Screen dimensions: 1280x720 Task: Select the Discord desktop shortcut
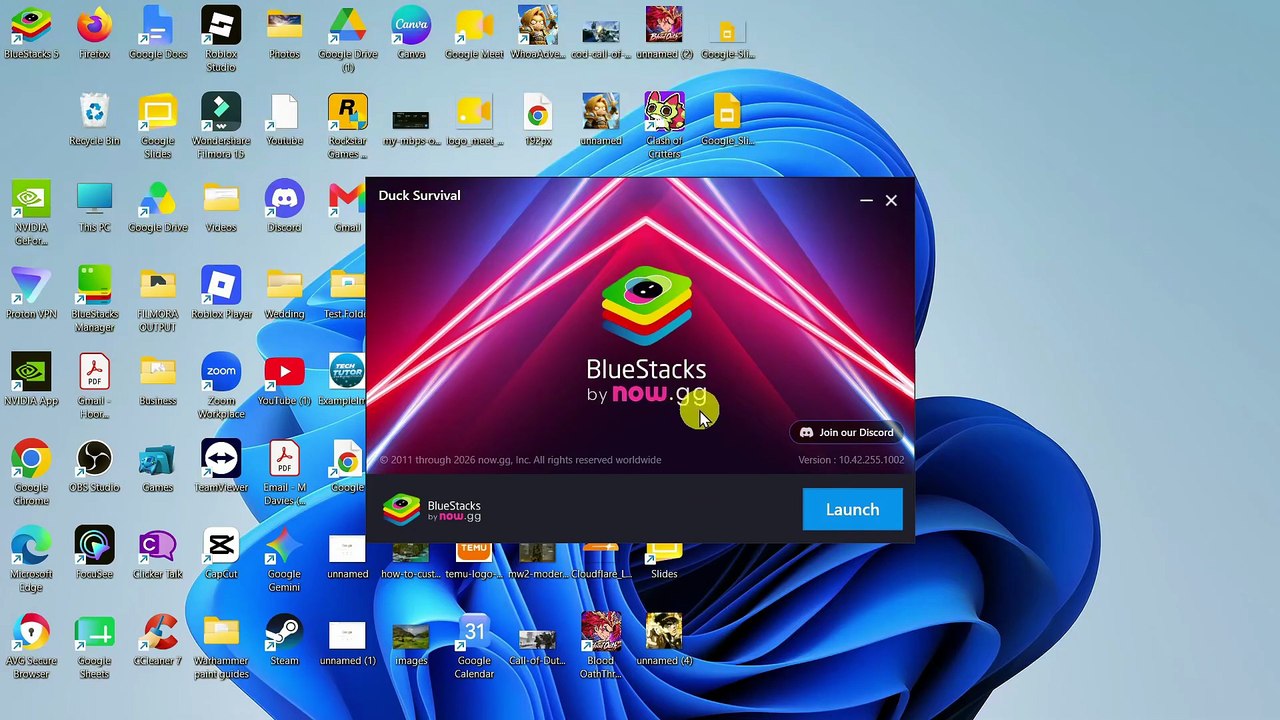click(284, 207)
